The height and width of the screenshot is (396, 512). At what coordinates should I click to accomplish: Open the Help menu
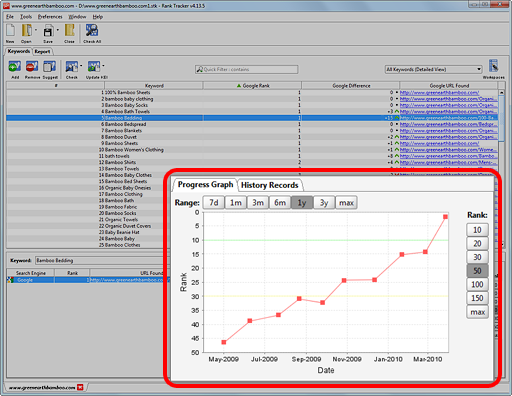click(x=98, y=17)
